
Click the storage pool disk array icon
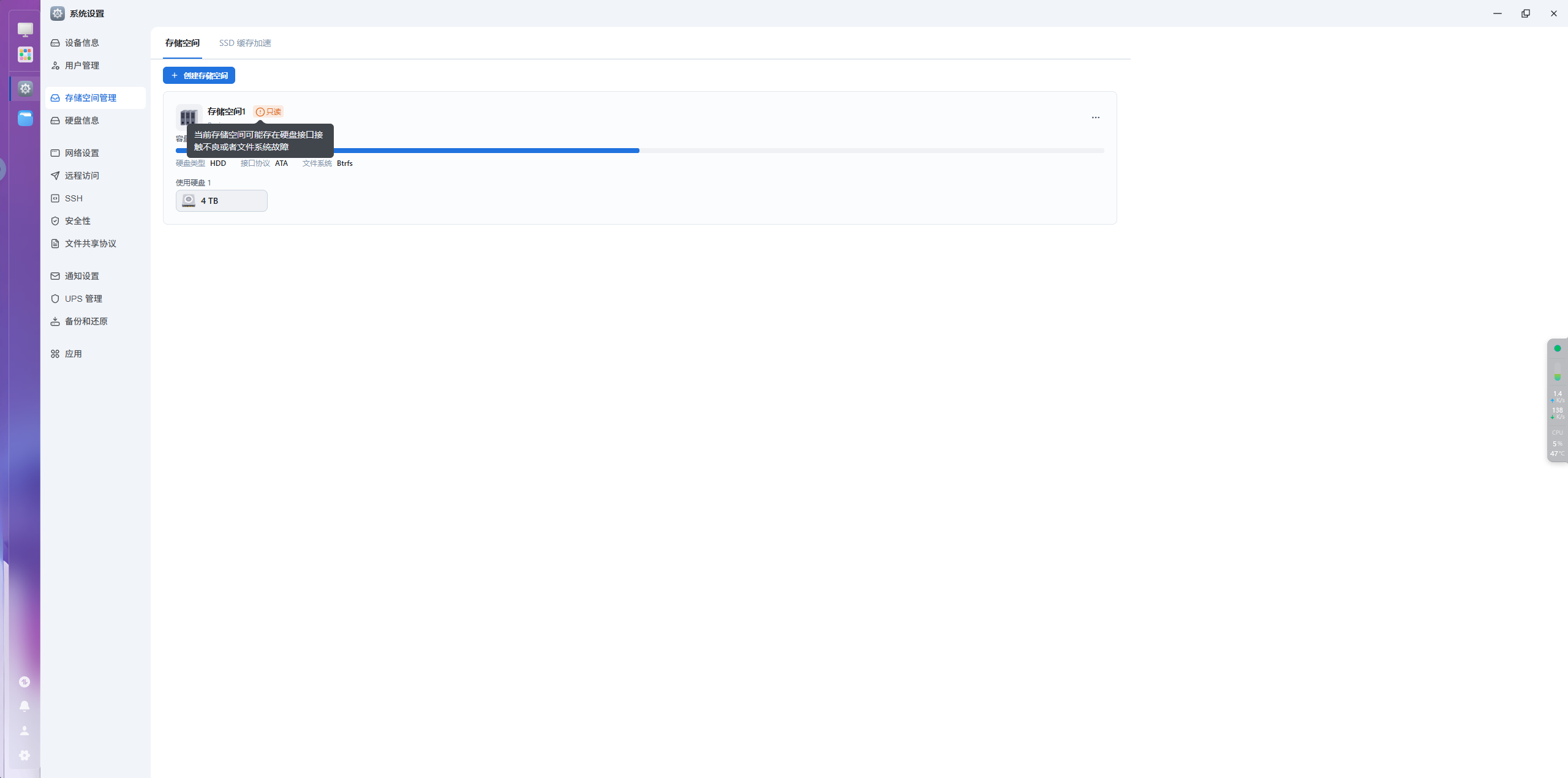coord(189,116)
